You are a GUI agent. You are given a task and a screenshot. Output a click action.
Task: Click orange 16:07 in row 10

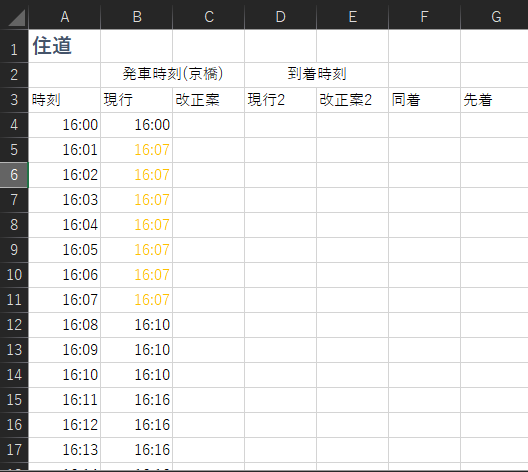(137, 275)
